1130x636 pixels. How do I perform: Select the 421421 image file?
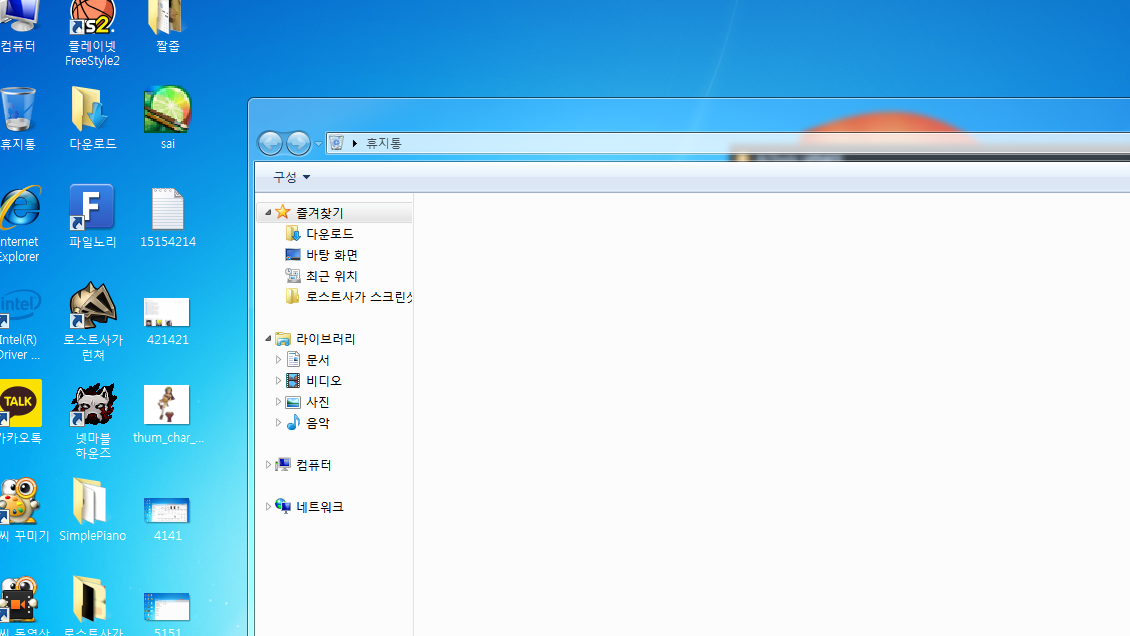tap(167, 321)
